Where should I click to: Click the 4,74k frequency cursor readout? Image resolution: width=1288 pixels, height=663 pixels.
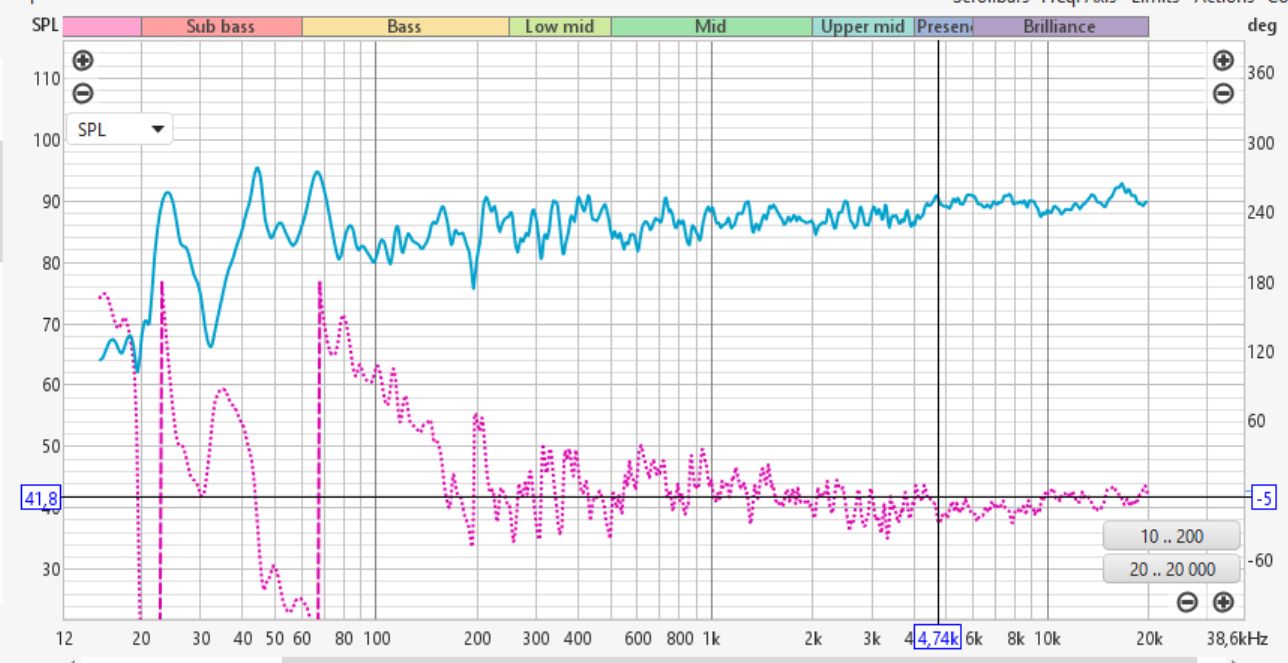pos(938,638)
